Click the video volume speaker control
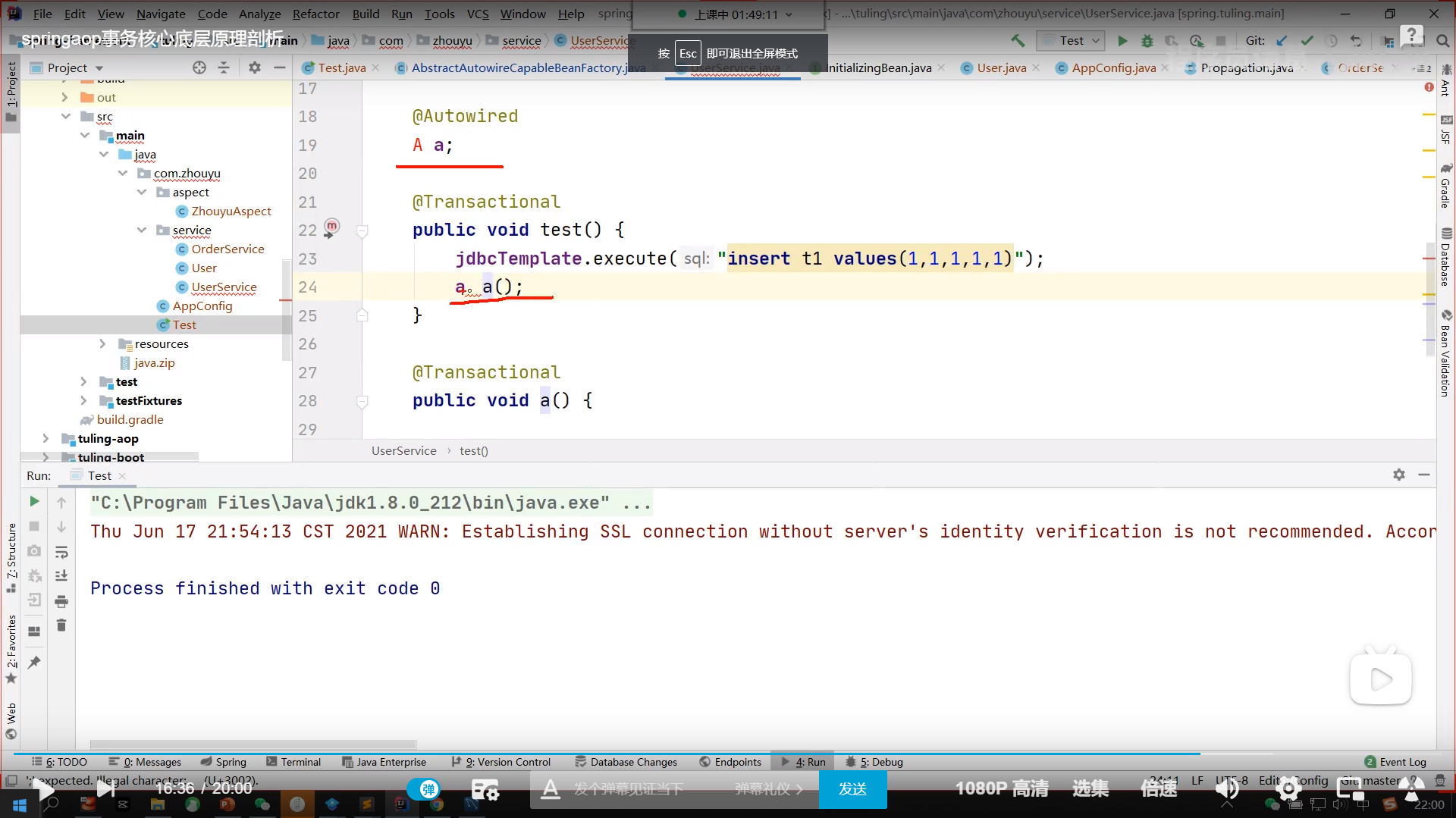This screenshot has width=1456, height=818. click(x=1227, y=789)
